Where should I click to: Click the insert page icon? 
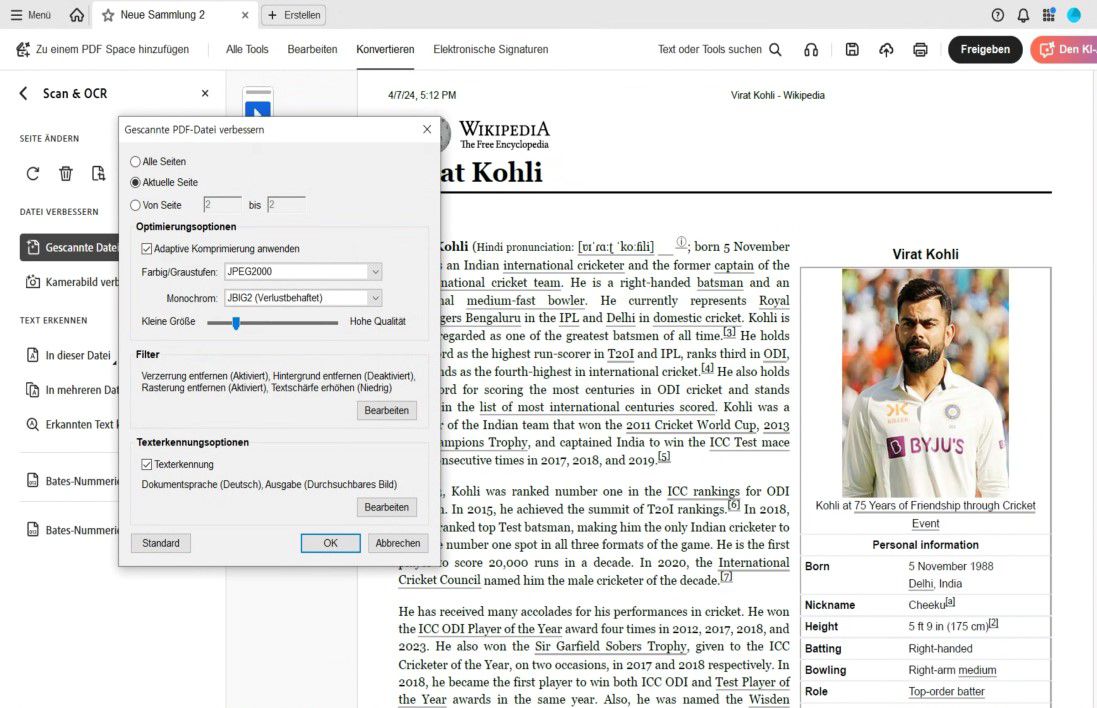pyautogui.click(x=98, y=173)
